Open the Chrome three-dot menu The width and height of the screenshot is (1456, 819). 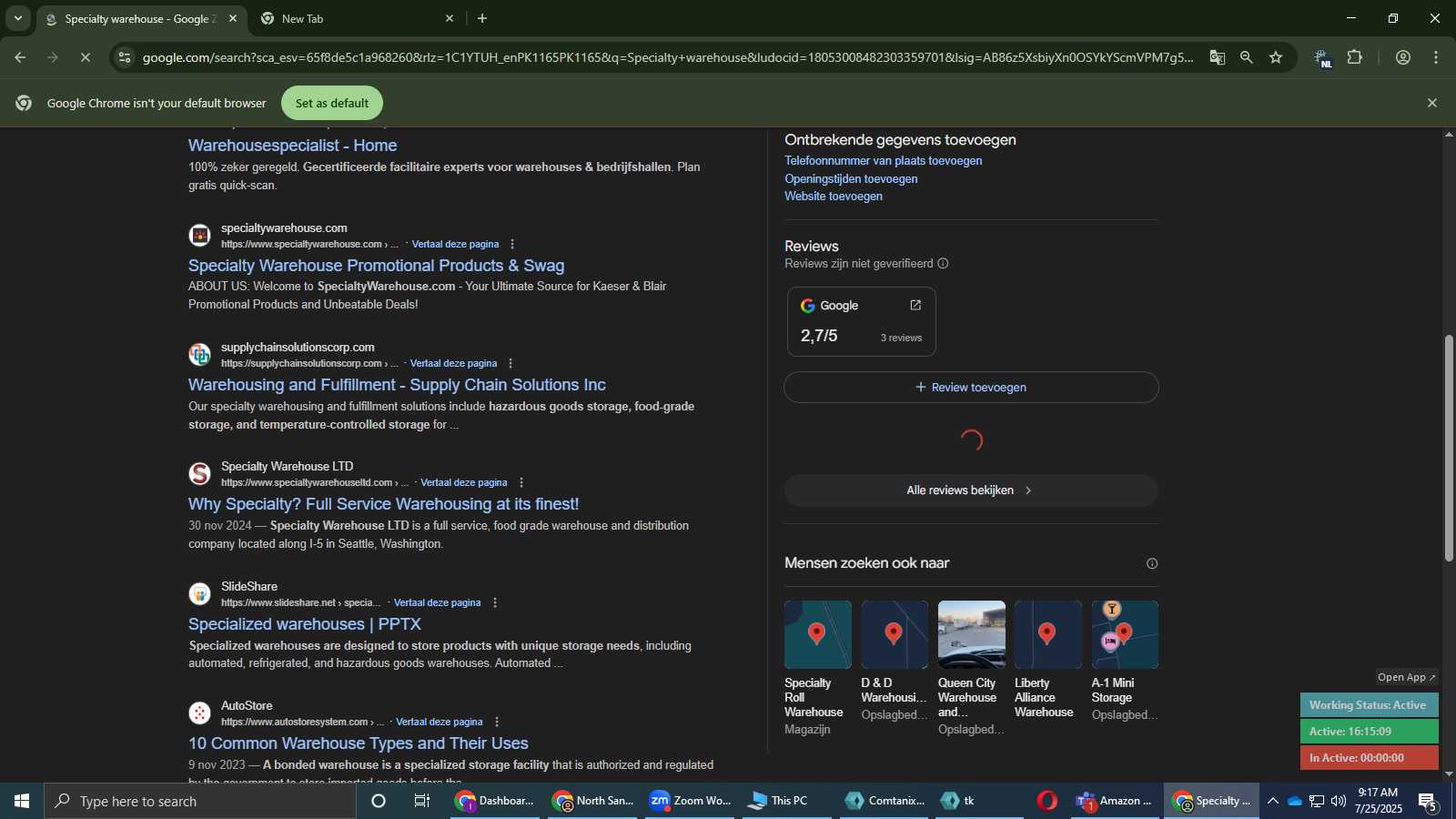pyautogui.click(x=1436, y=57)
